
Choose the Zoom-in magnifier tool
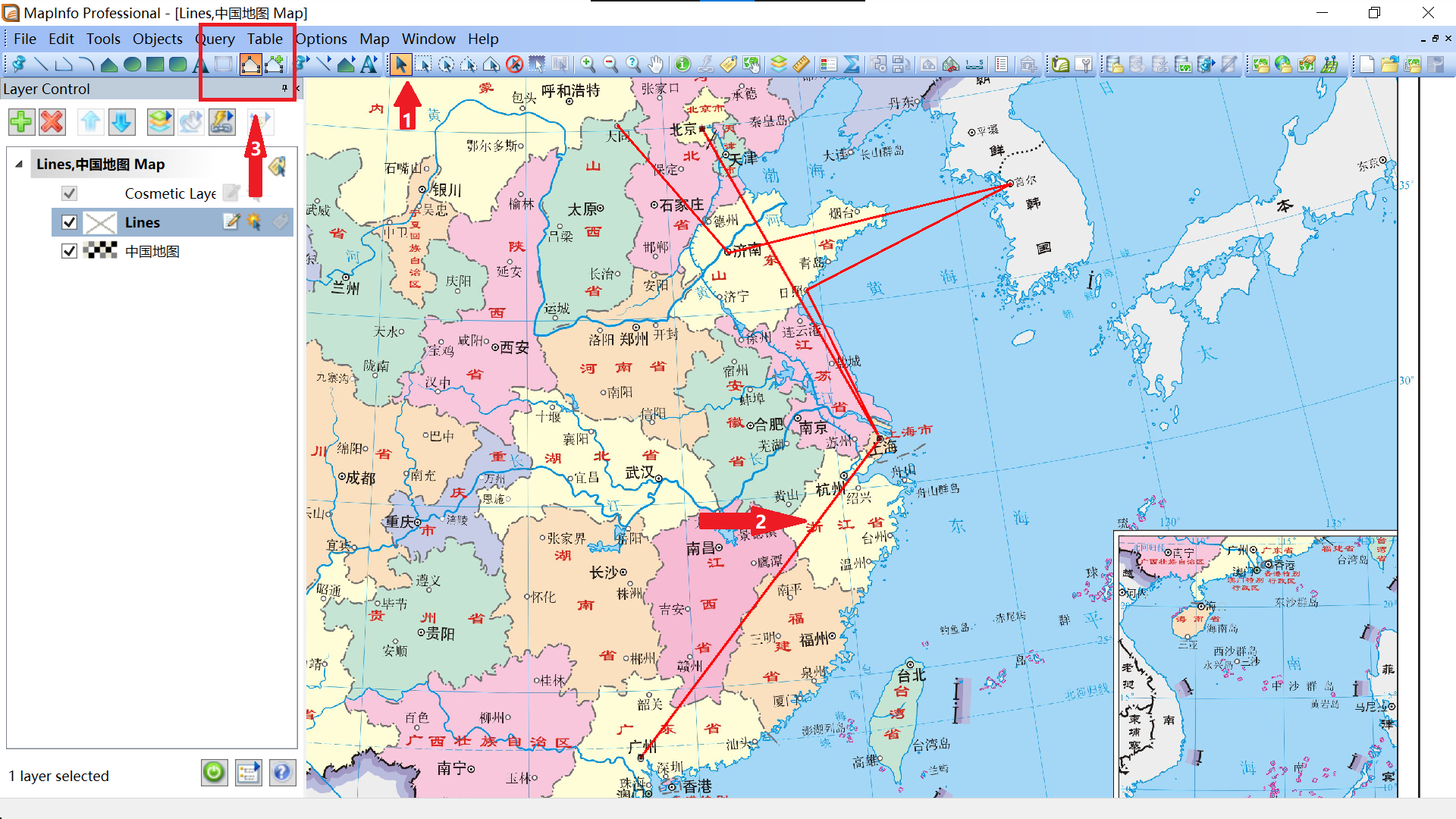[588, 64]
